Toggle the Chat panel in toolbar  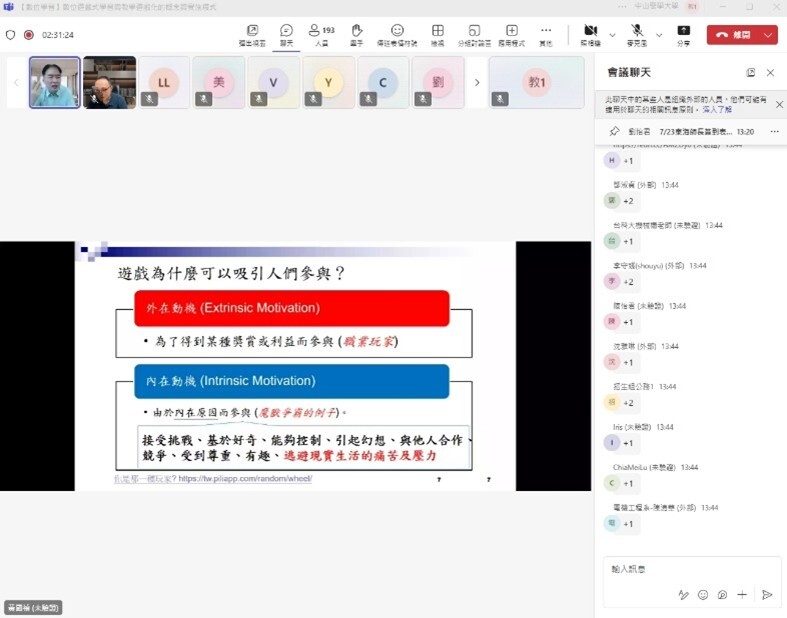(x=287, y=34)
